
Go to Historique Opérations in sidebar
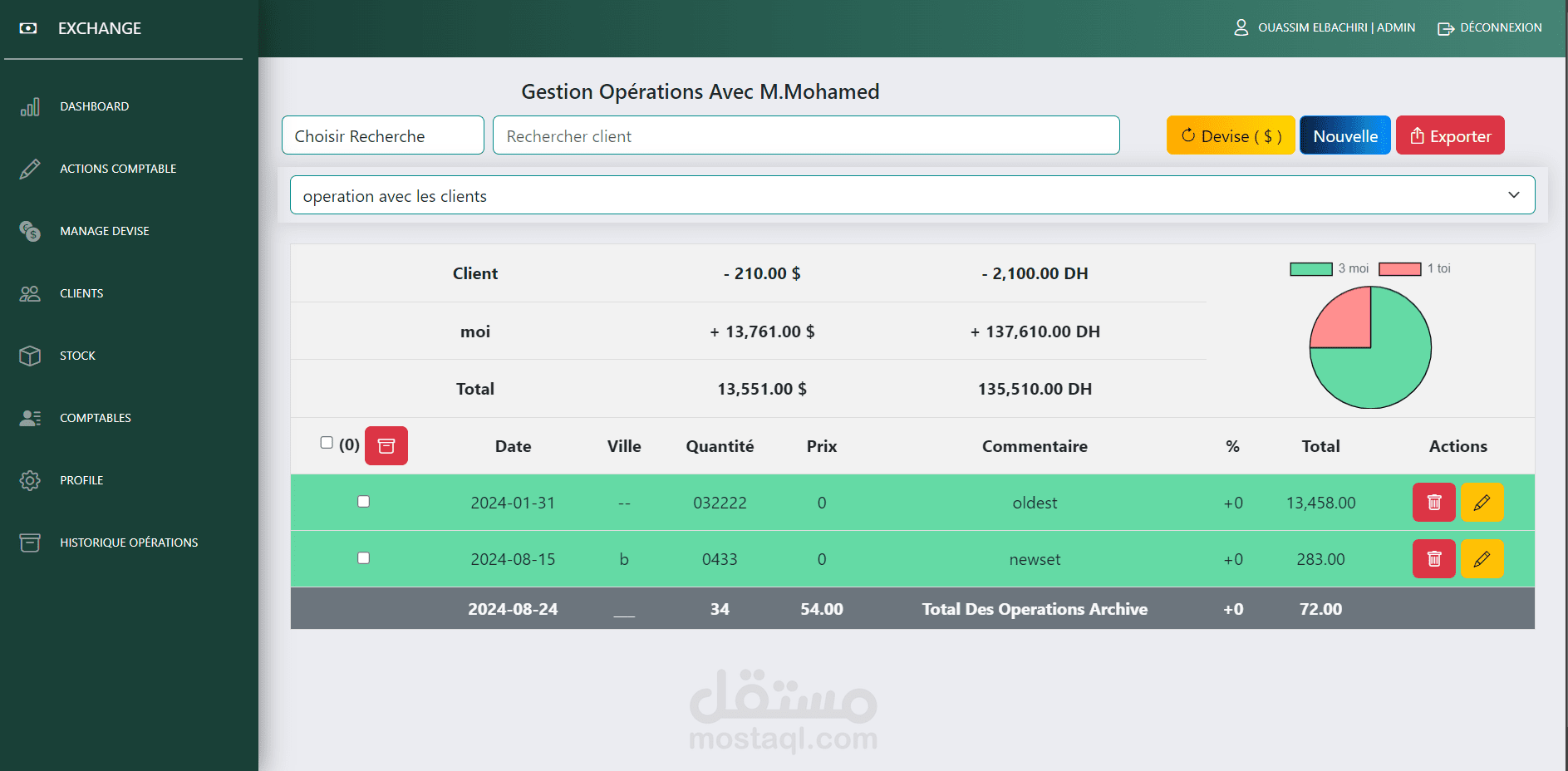pyautogui.click(x=129, y=543)
